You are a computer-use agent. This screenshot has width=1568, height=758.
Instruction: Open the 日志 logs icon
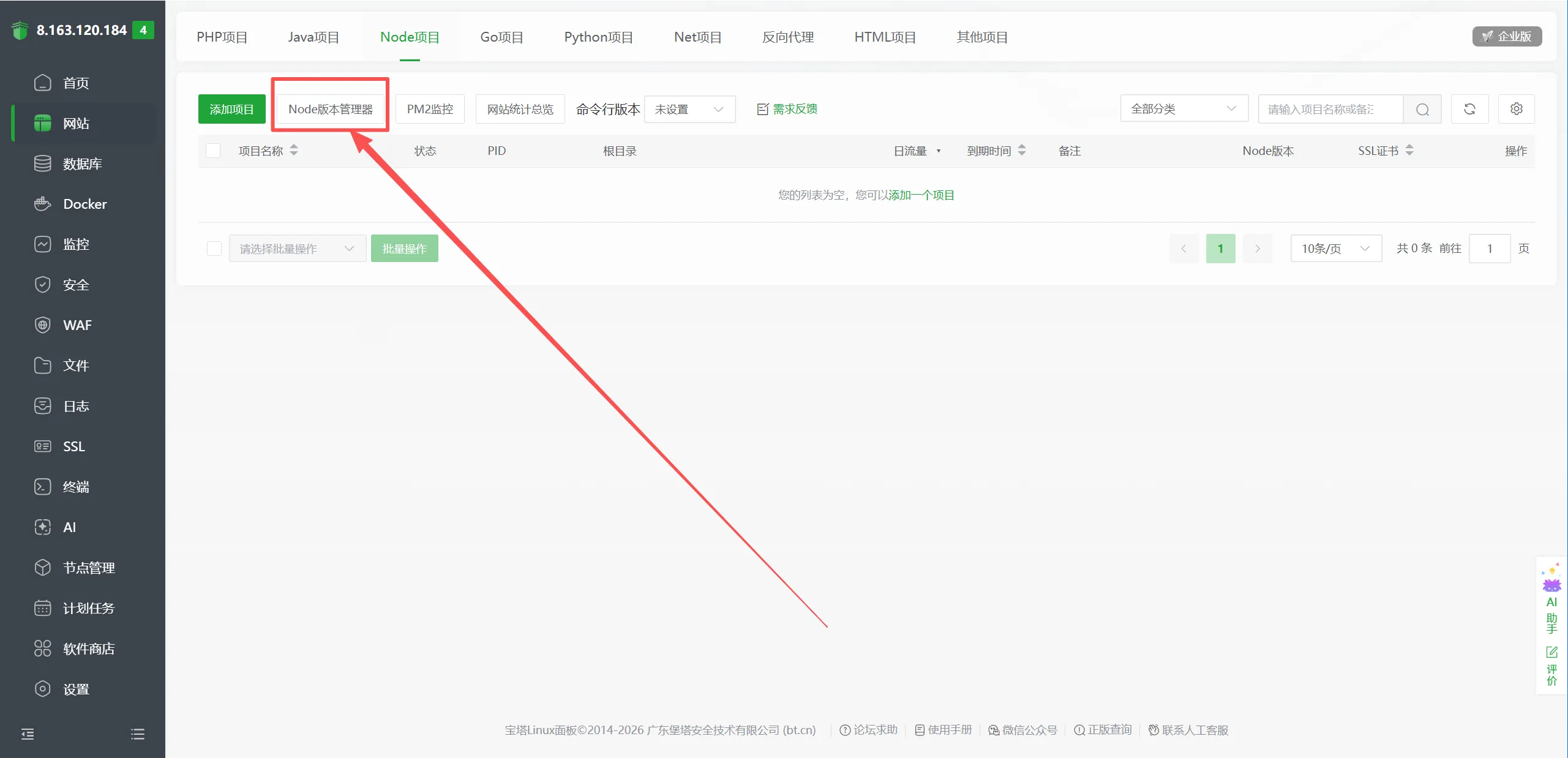(42, 406)
